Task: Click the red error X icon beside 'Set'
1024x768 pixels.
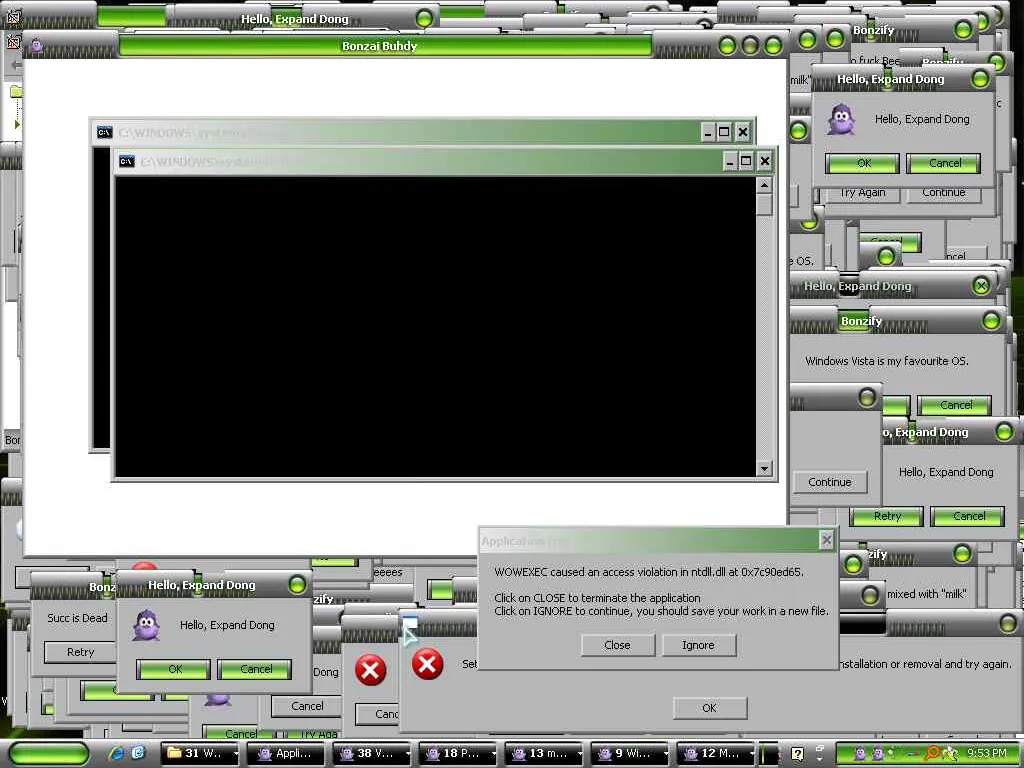Action: (x=427, y=665)
